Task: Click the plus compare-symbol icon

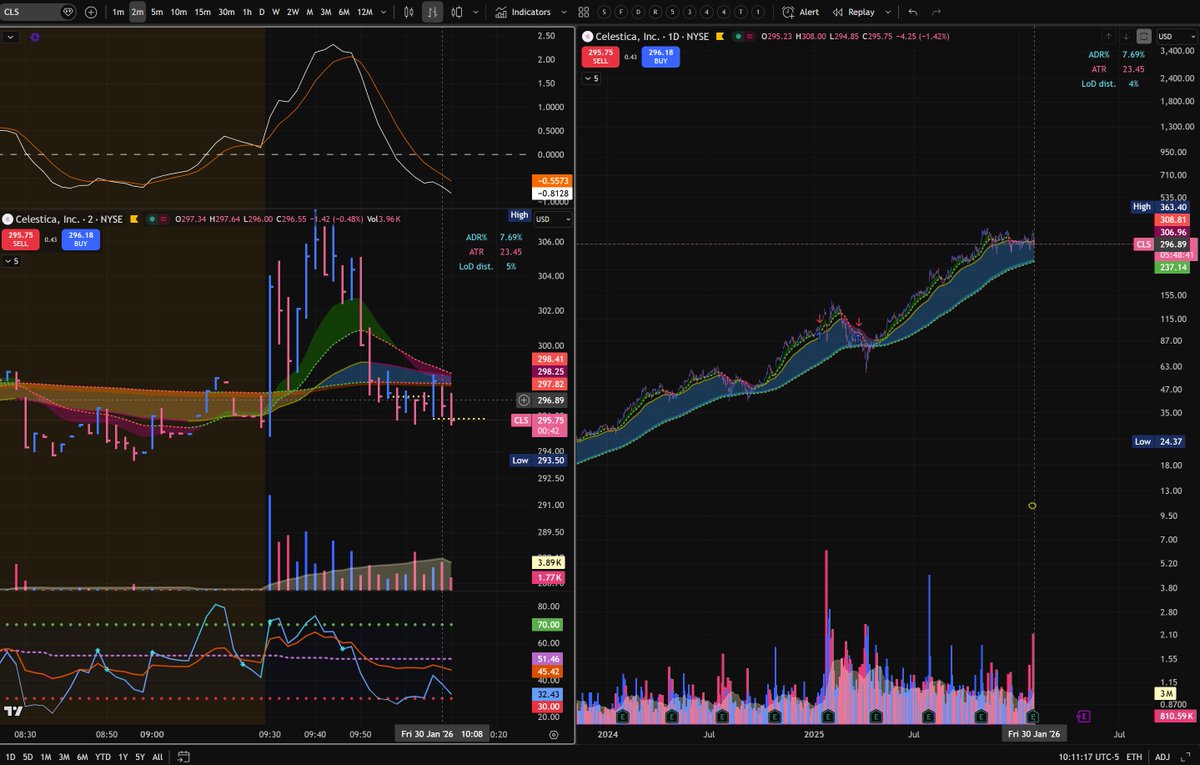Action: pyautogui.click(x=91, y=12)
